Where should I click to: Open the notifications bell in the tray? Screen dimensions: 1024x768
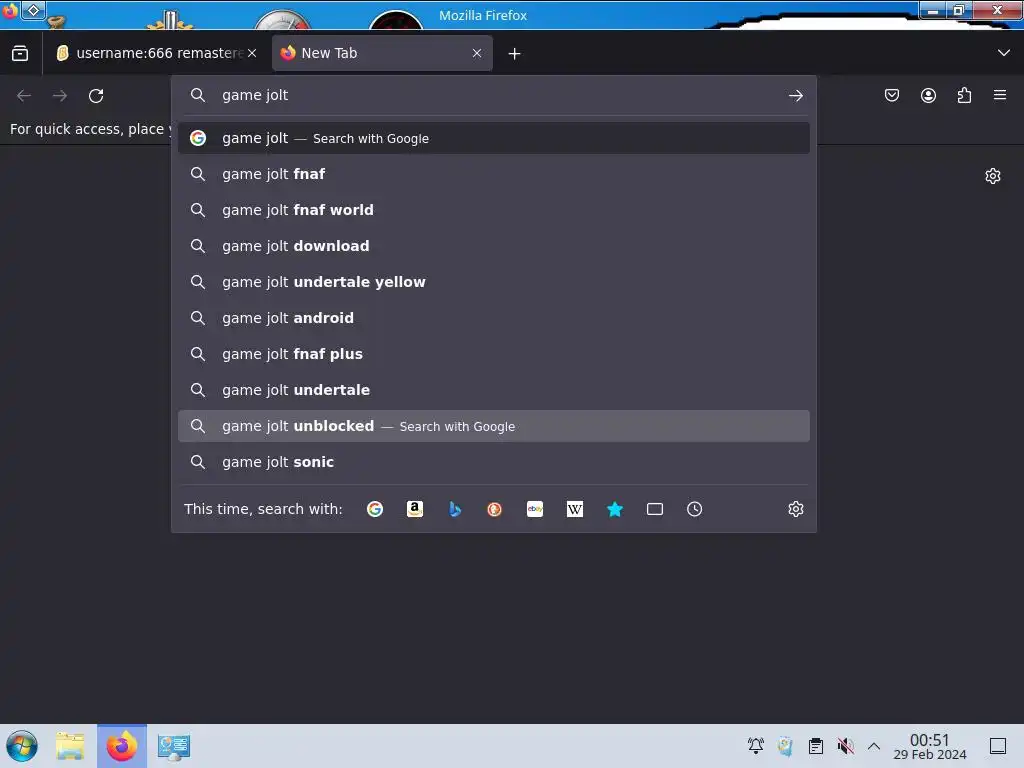[x=756, y=746]
